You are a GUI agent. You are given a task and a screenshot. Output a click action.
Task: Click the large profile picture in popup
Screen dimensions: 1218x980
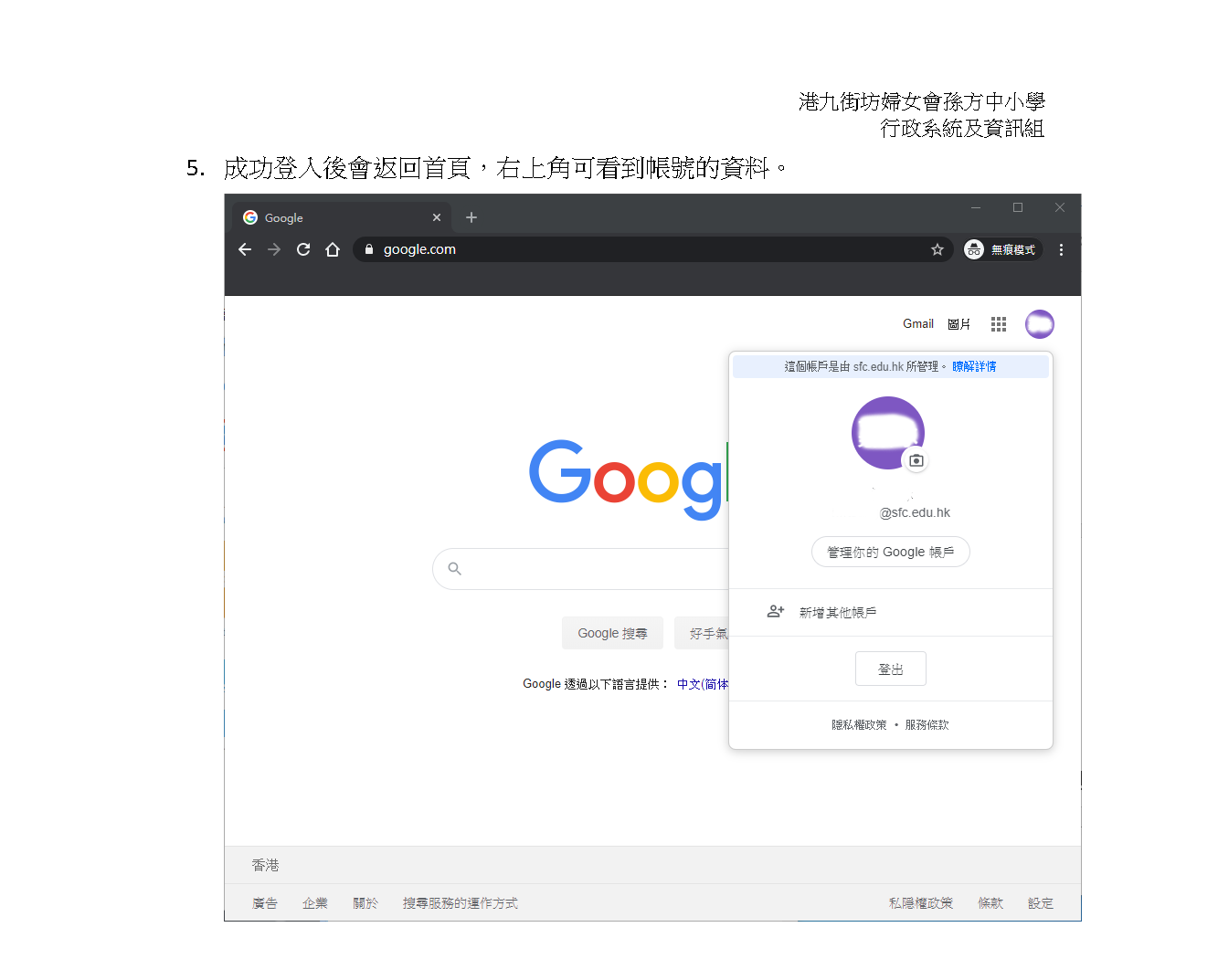(888, 433)
